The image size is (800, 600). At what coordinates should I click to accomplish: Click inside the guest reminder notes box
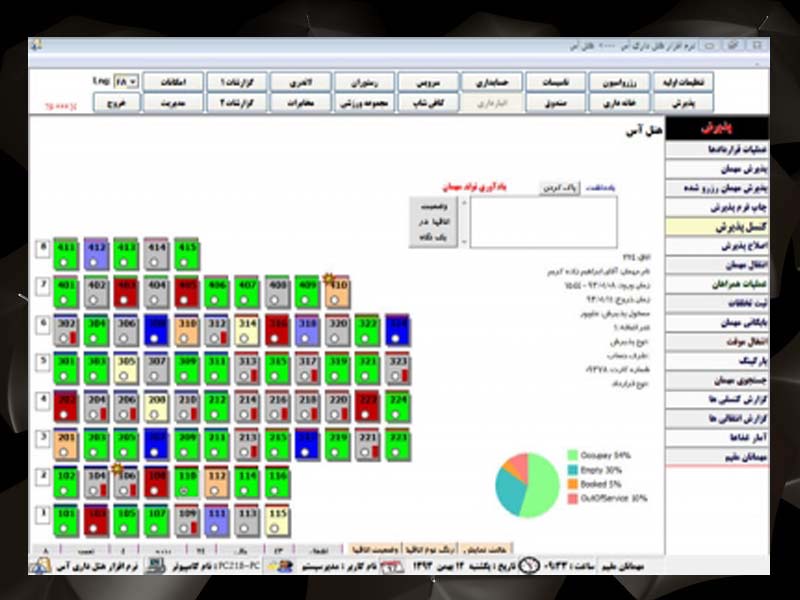pyautogui.click(x=542, y=221)
